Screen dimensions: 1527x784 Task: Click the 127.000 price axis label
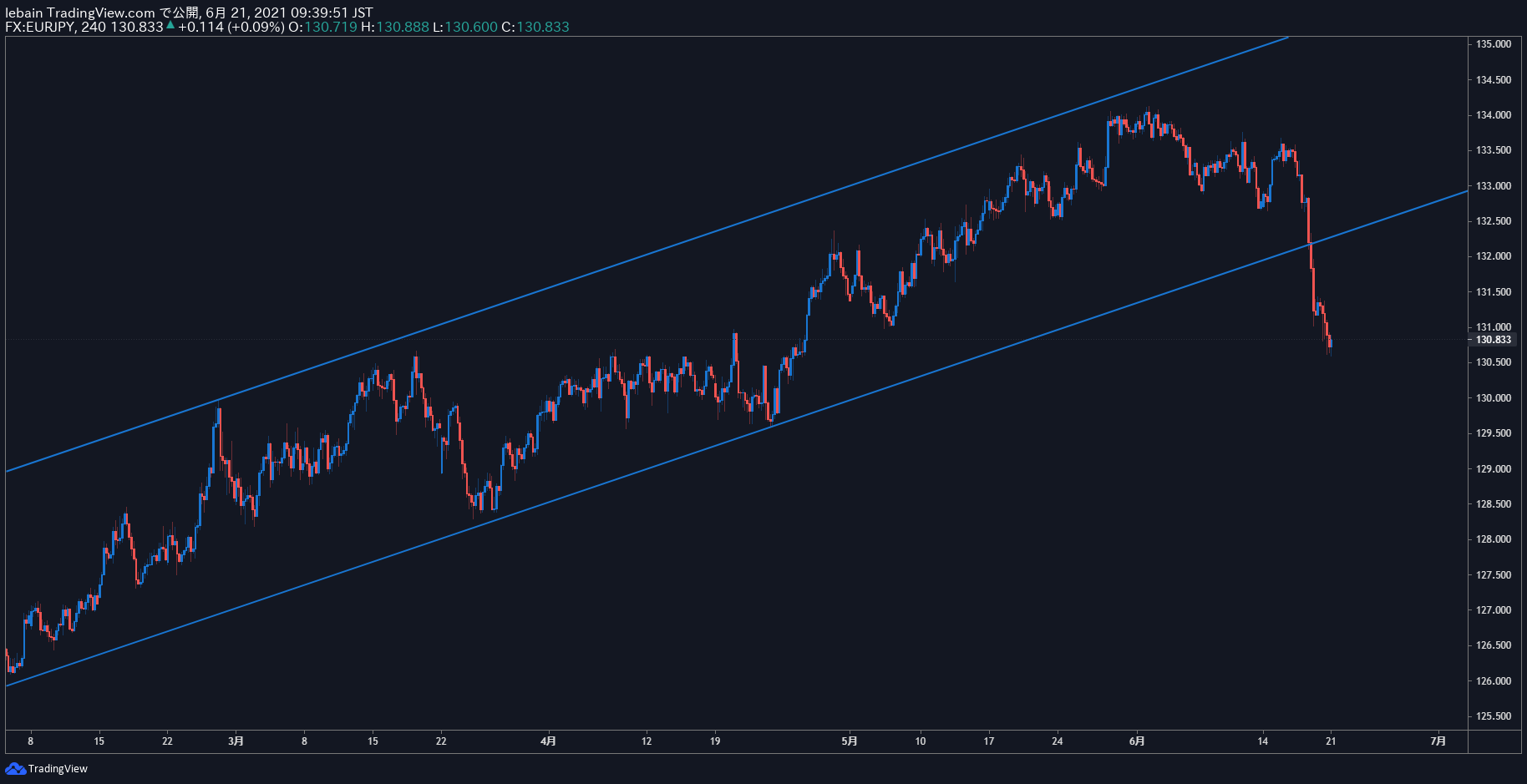(x=1494, y=610)
